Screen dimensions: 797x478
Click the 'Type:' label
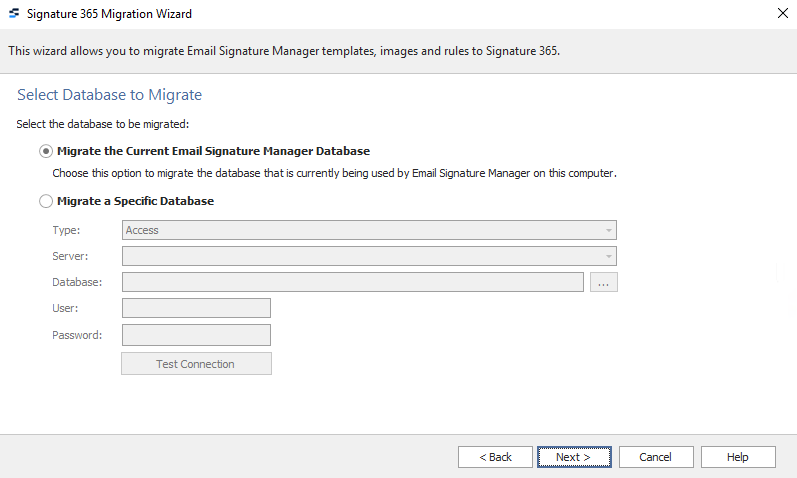pyautogui.click(x=66, y=230)
